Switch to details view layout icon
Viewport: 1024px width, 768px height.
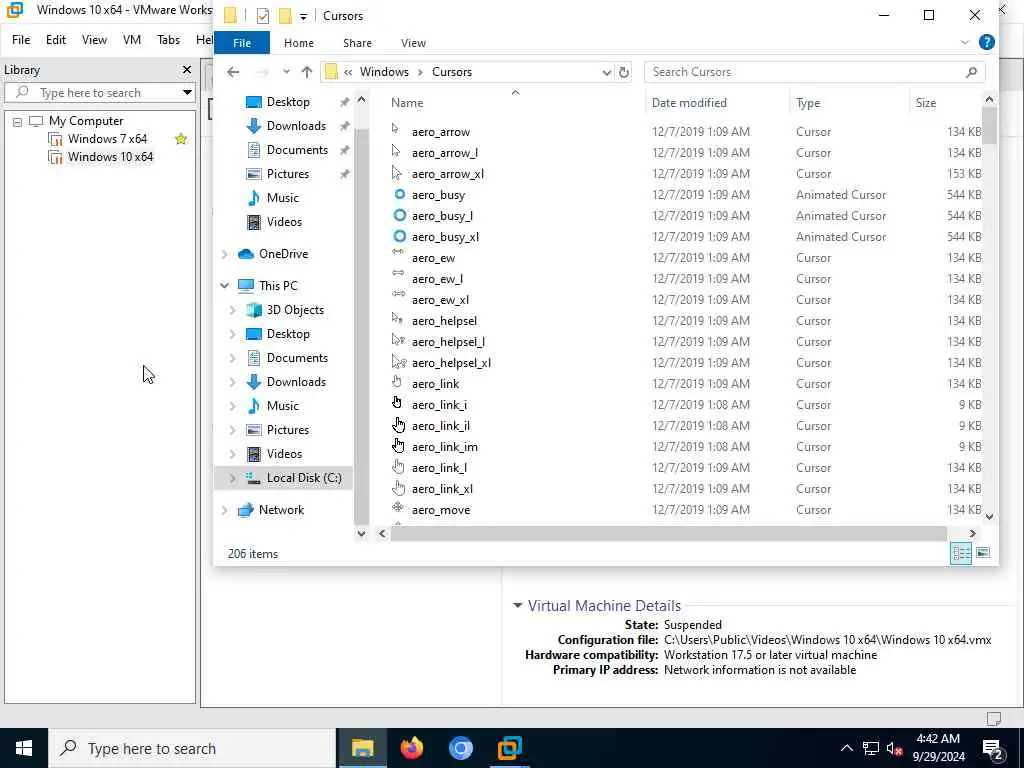pyautogui.click(x=961, y=553)
